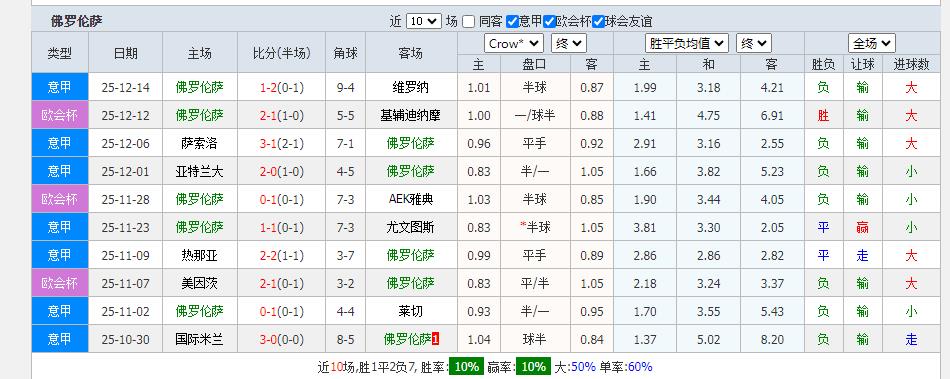Click the 日期 column header
This screenshot has height=379, width=950.
(125, 53)
